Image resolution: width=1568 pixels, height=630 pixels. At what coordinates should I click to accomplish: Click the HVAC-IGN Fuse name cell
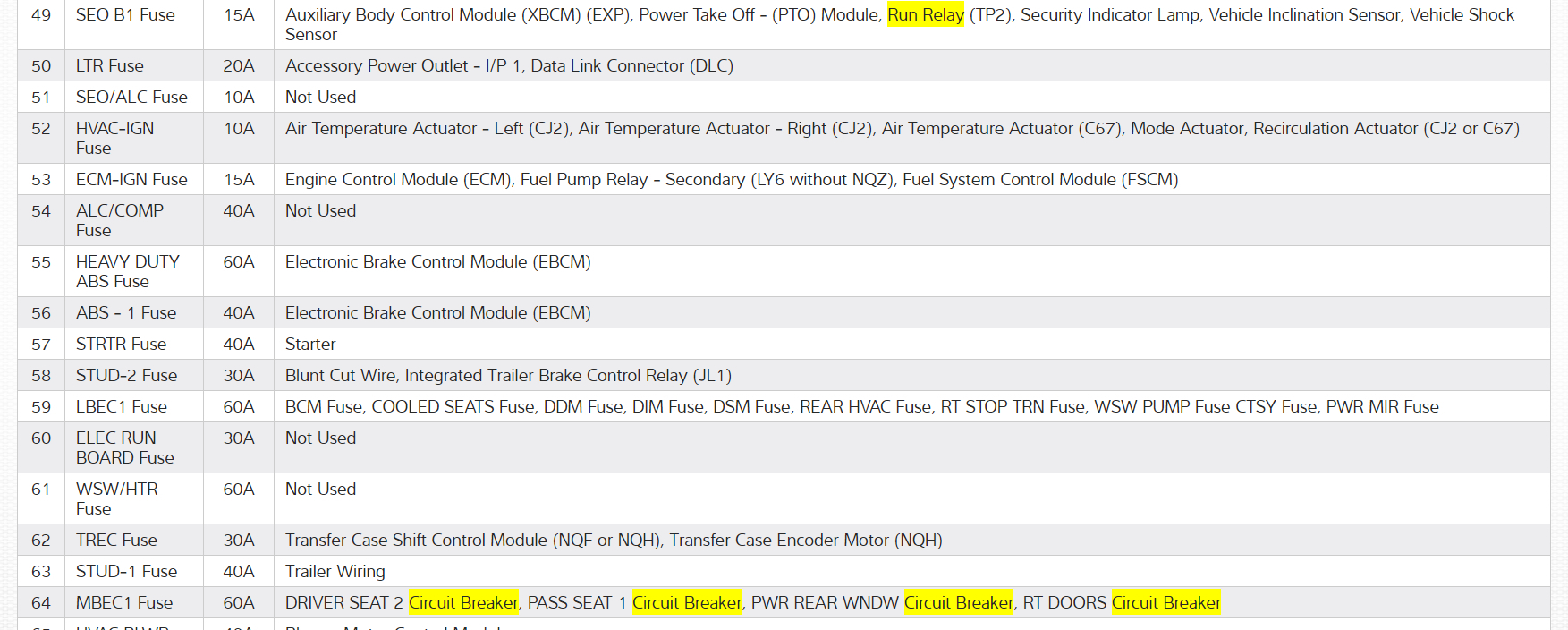point(114,138)
